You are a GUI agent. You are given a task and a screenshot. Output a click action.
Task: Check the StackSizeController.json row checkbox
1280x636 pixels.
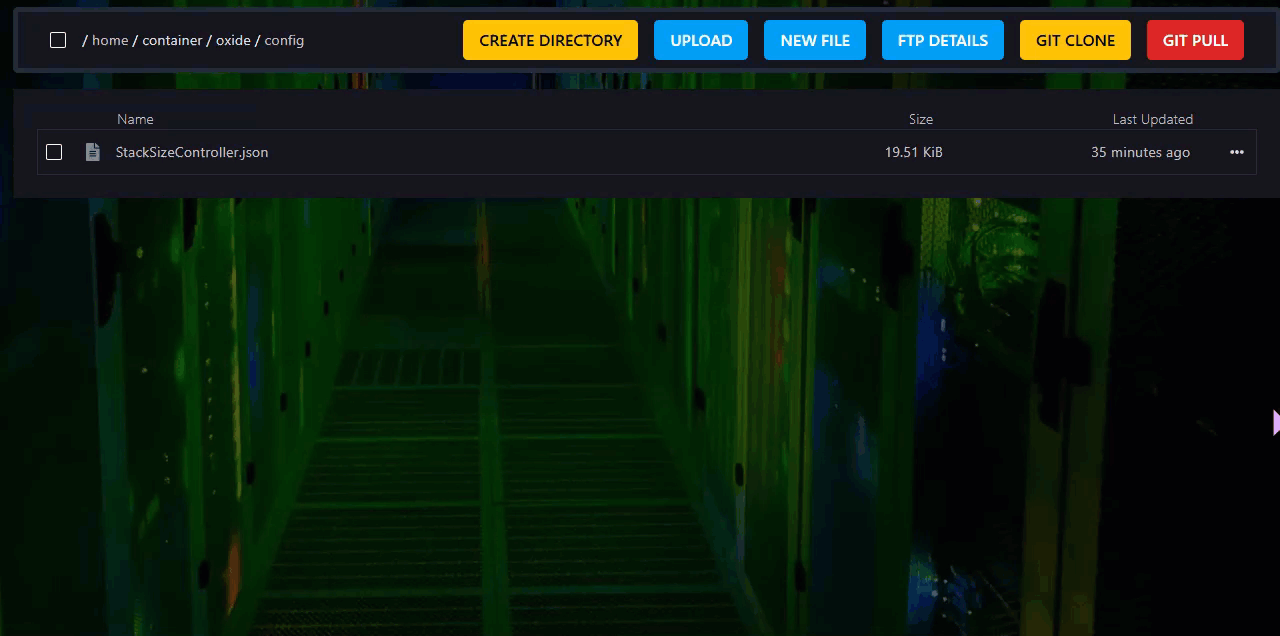54,152
